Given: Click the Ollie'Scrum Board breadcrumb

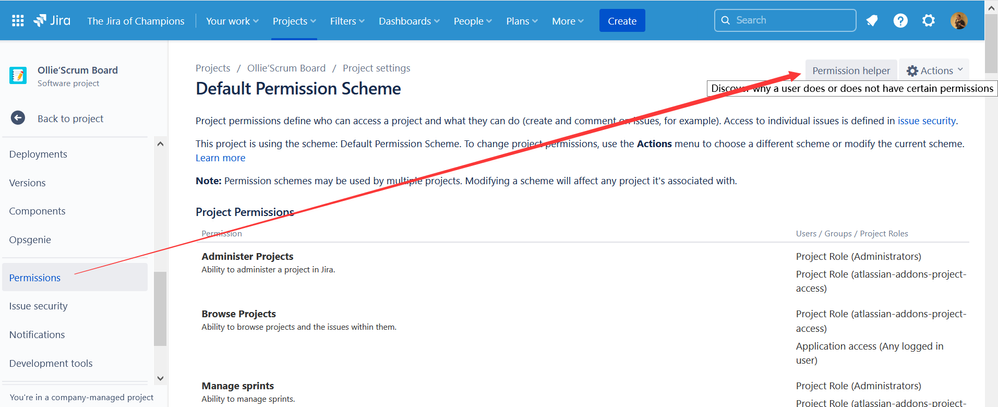Looking at the screenshot, I should coord(286,68).
